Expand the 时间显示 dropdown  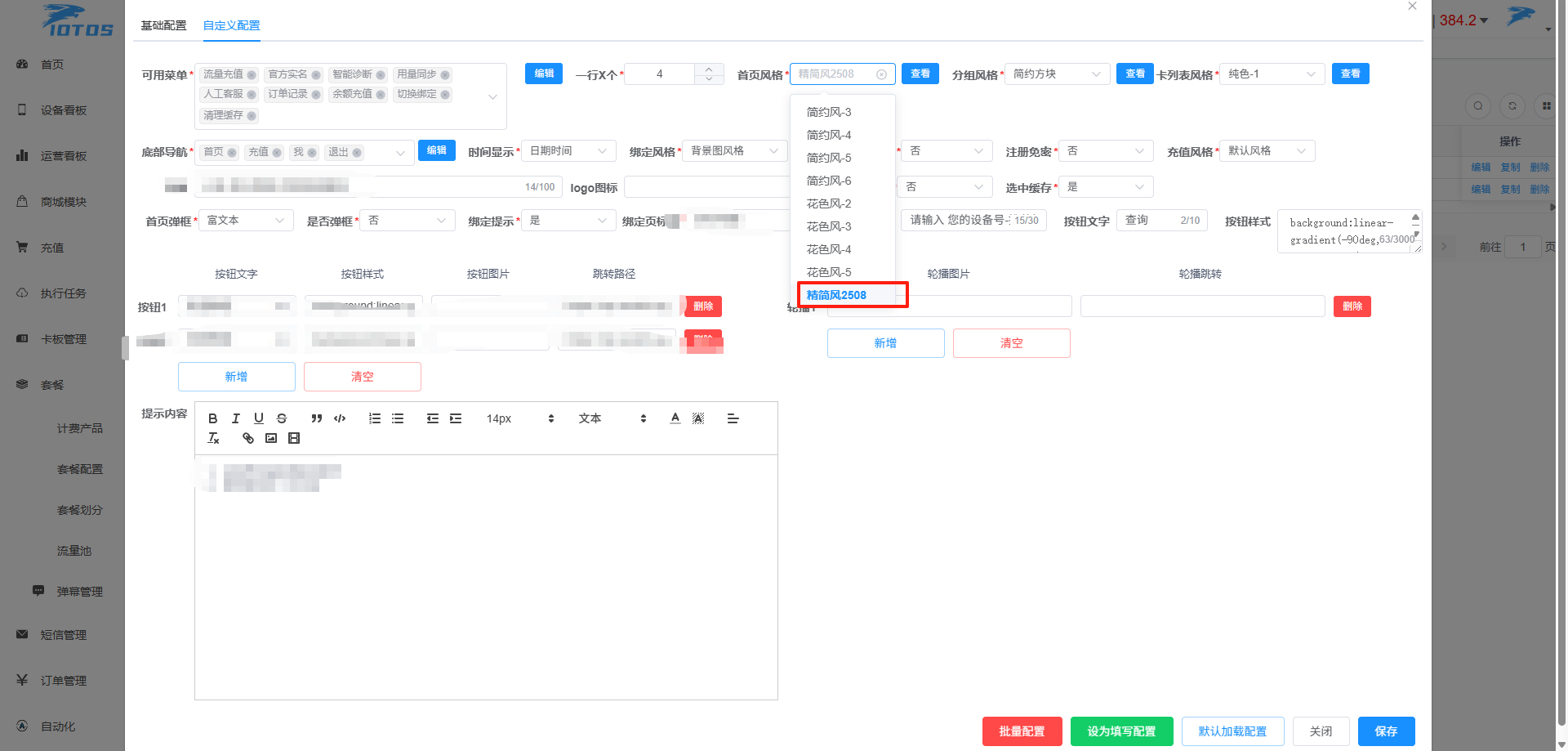tap(568, 151)
